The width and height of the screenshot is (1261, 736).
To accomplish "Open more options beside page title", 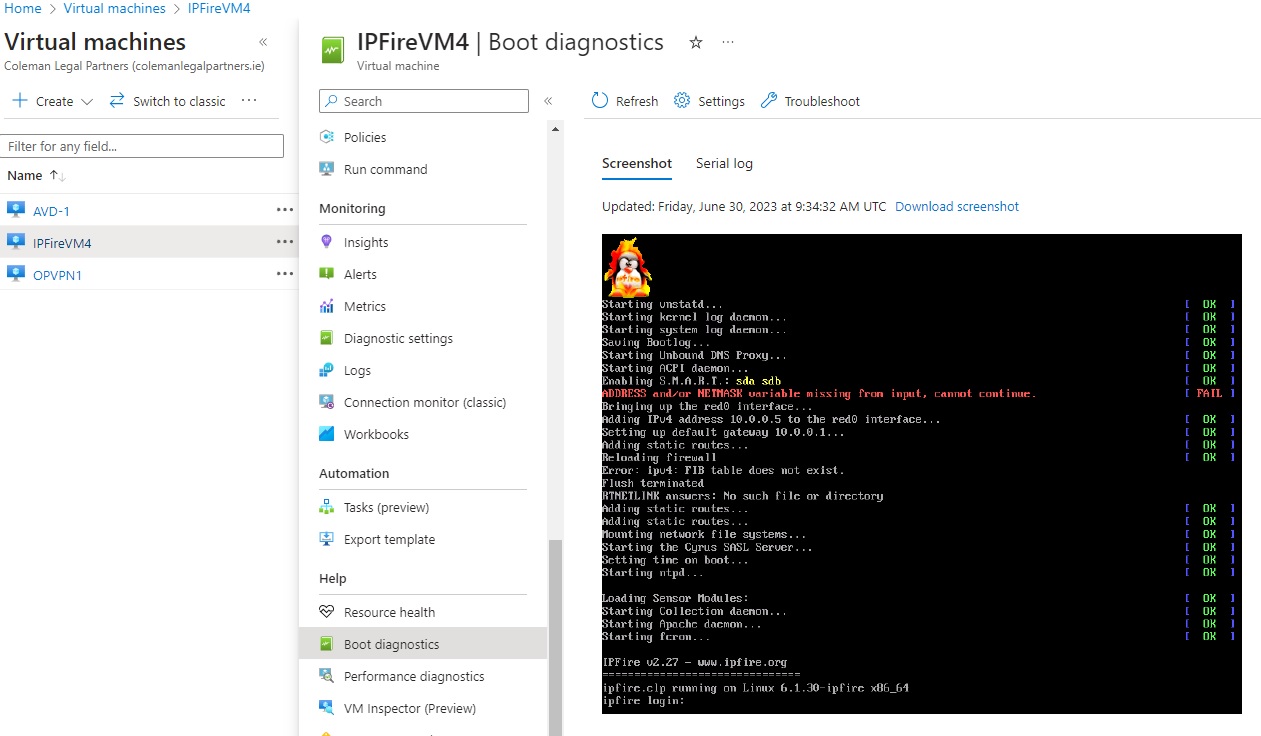I will pyautogui.click(x=728, y=42).
